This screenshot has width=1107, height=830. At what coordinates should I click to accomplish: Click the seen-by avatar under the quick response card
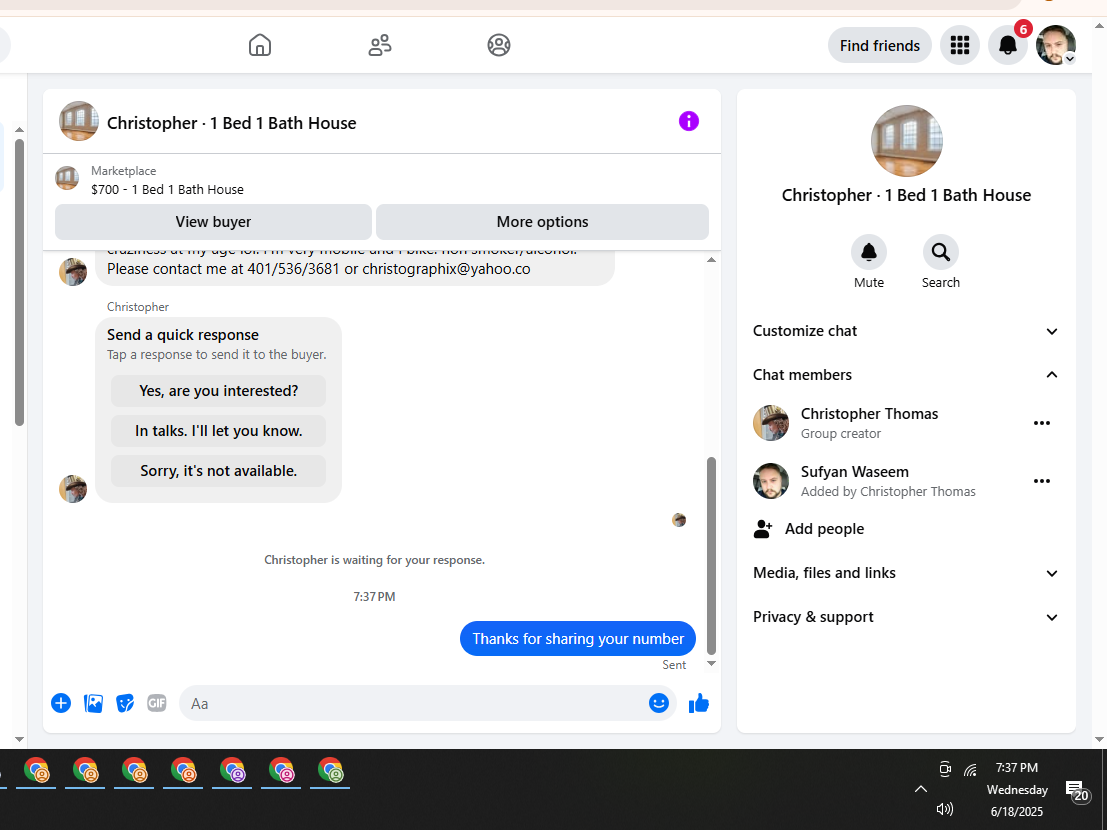pos(679,520)
